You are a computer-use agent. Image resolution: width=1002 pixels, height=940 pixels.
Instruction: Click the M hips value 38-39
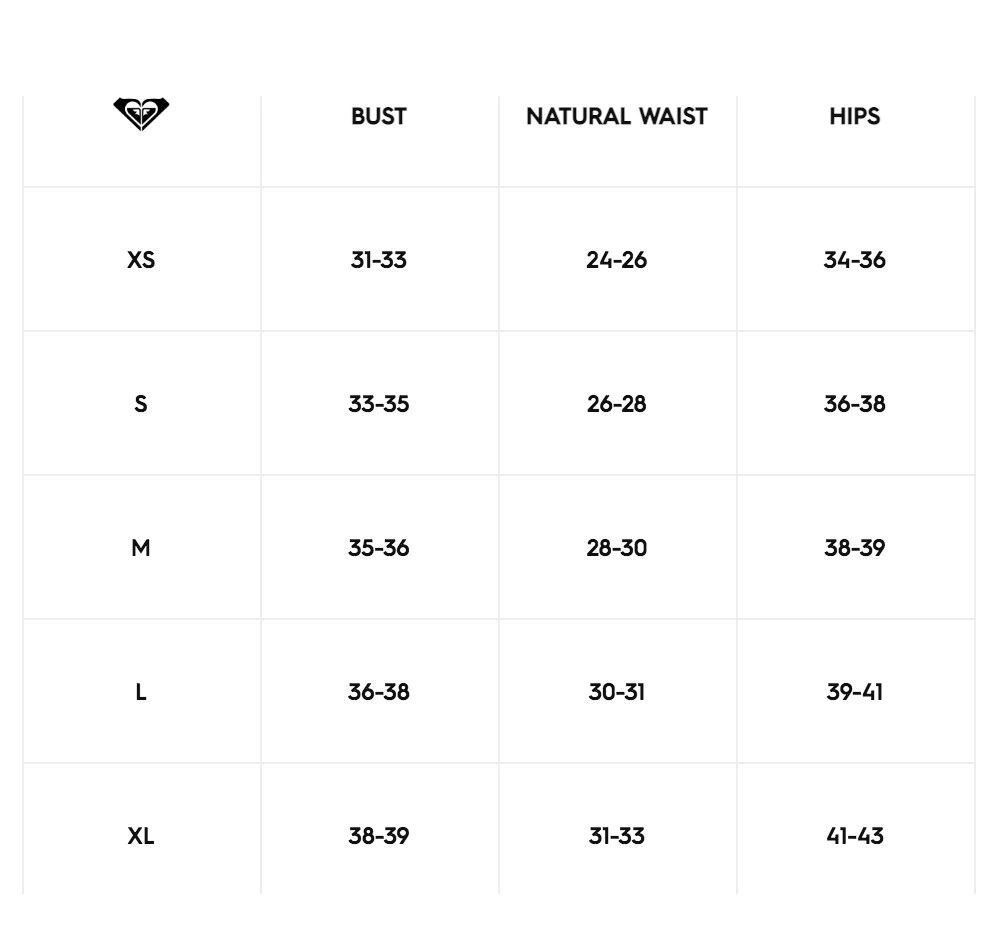[x=855, y=548]
